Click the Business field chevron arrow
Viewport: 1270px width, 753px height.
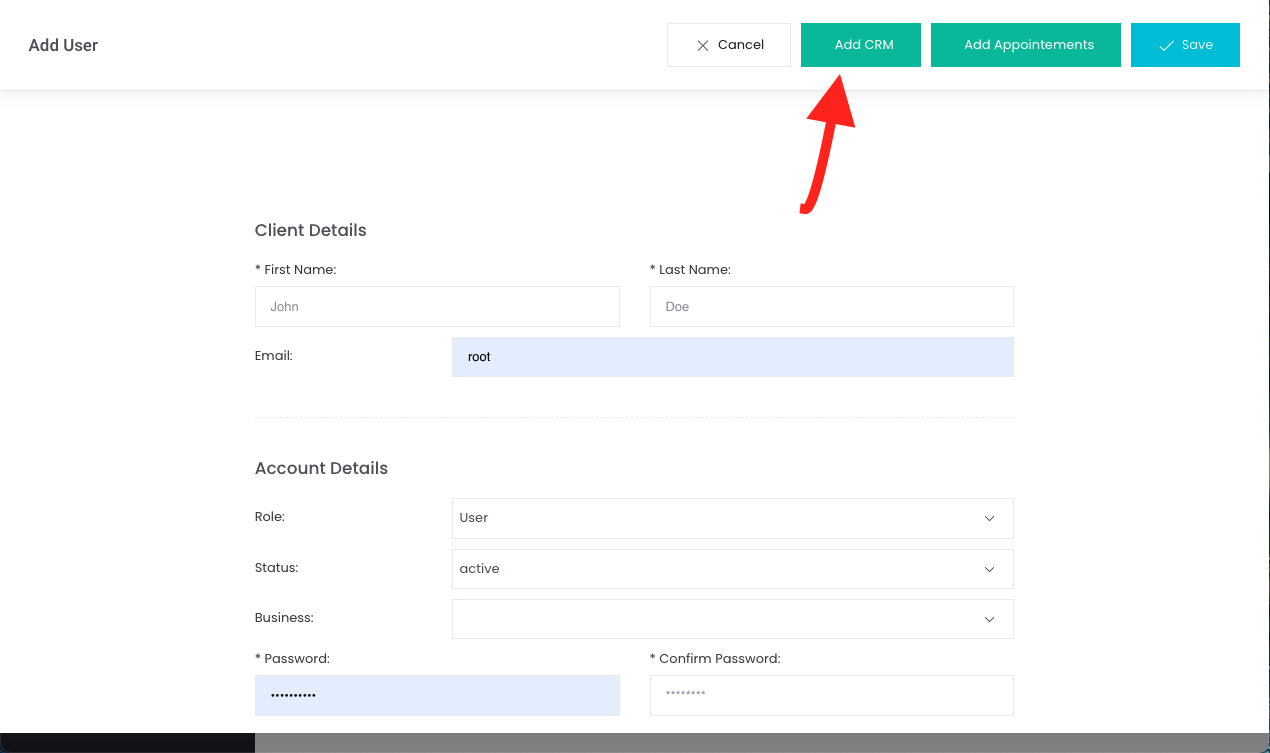click(989, 619)
